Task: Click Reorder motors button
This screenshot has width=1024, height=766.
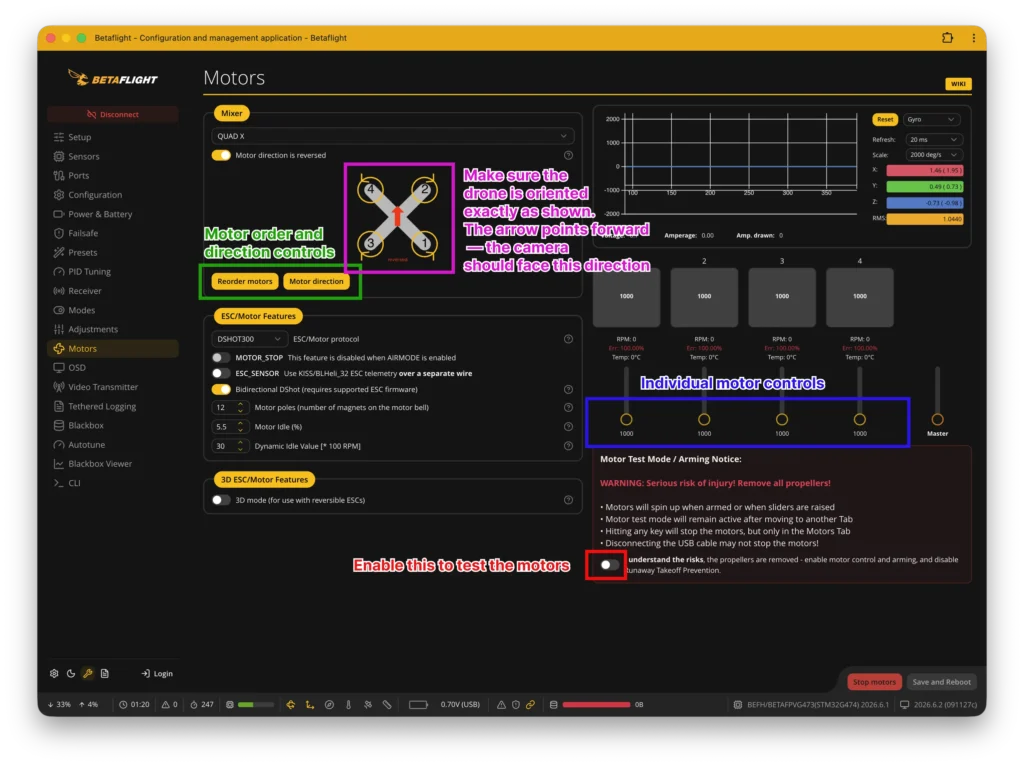Action: click(x=245, y=281)
